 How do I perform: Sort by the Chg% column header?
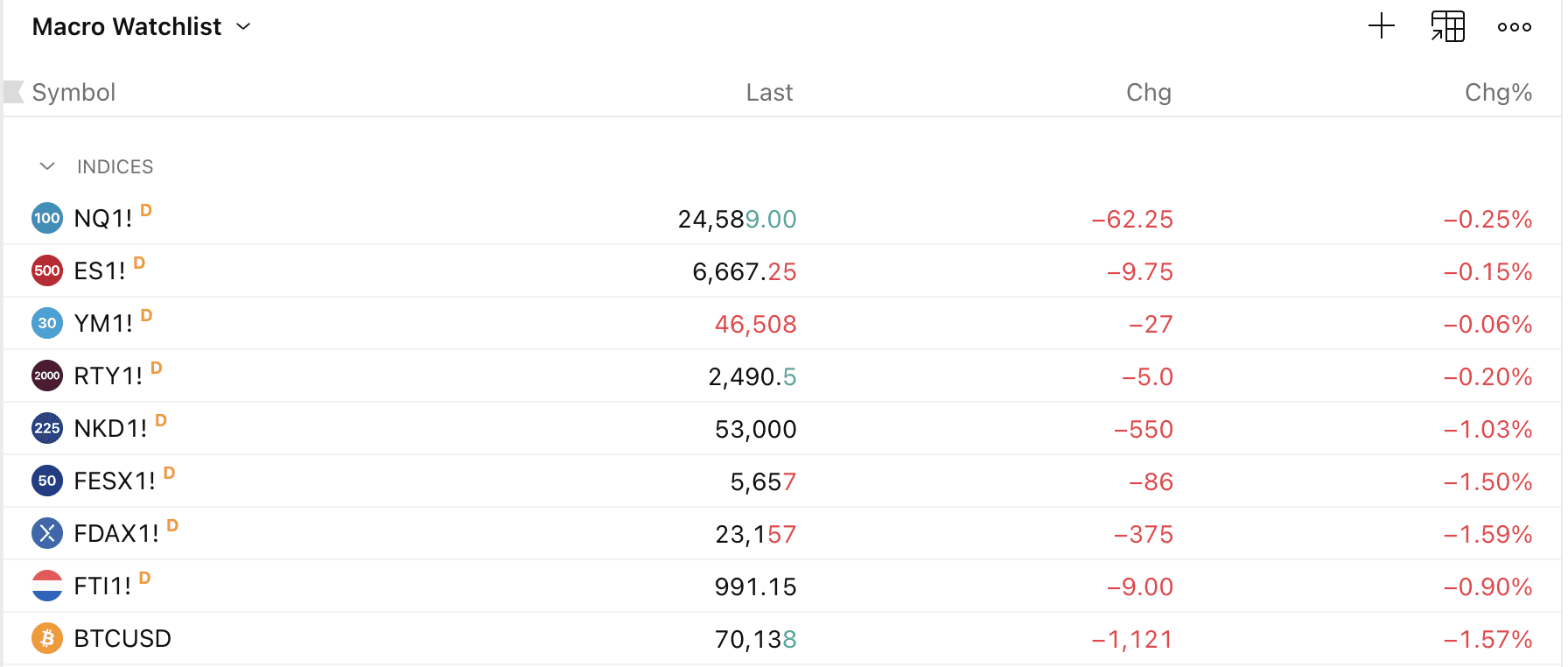[x=1498, y=93]
